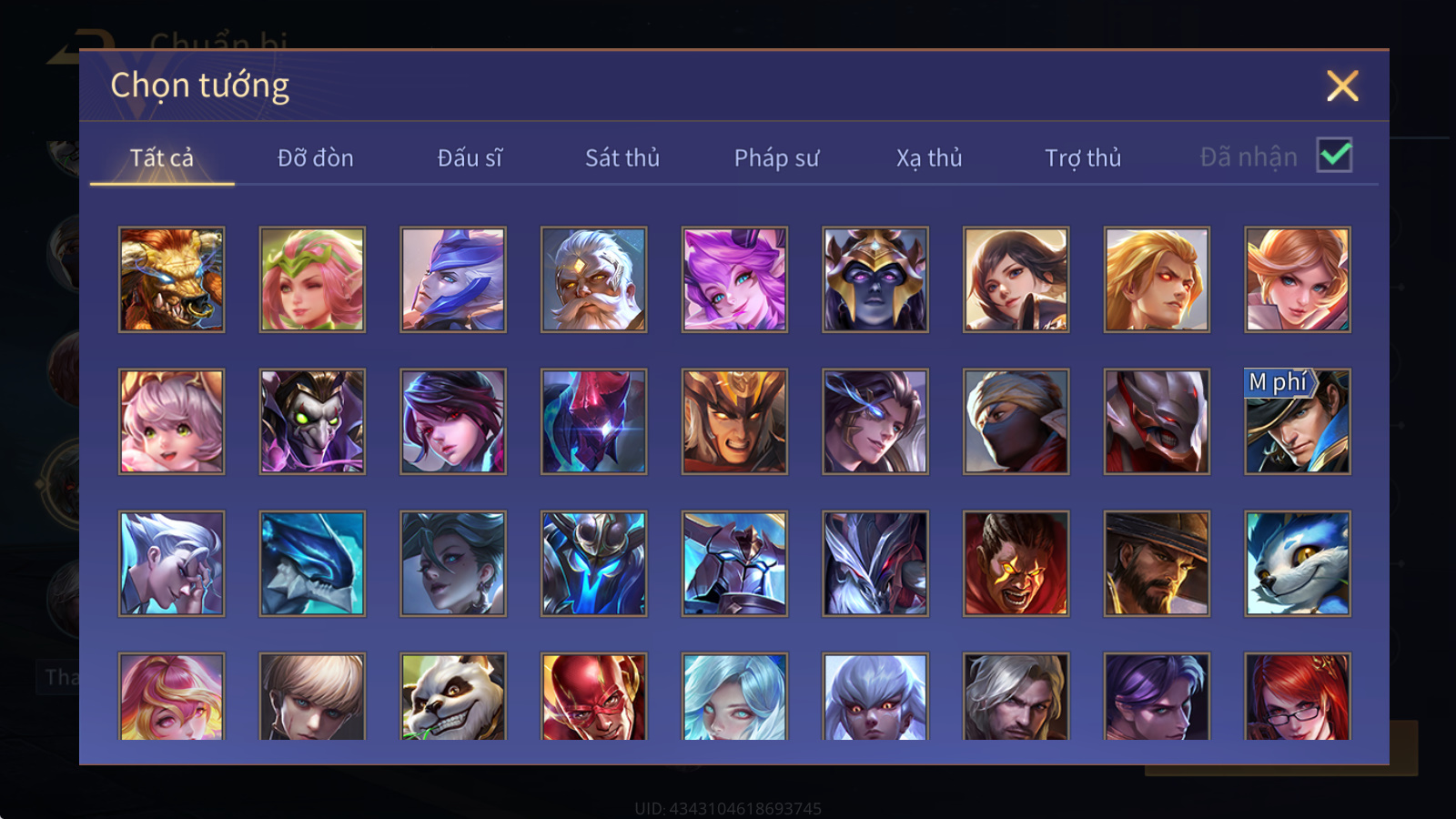
Task: Choose the panda hero portrait
Action: click(x=453, y=696)
